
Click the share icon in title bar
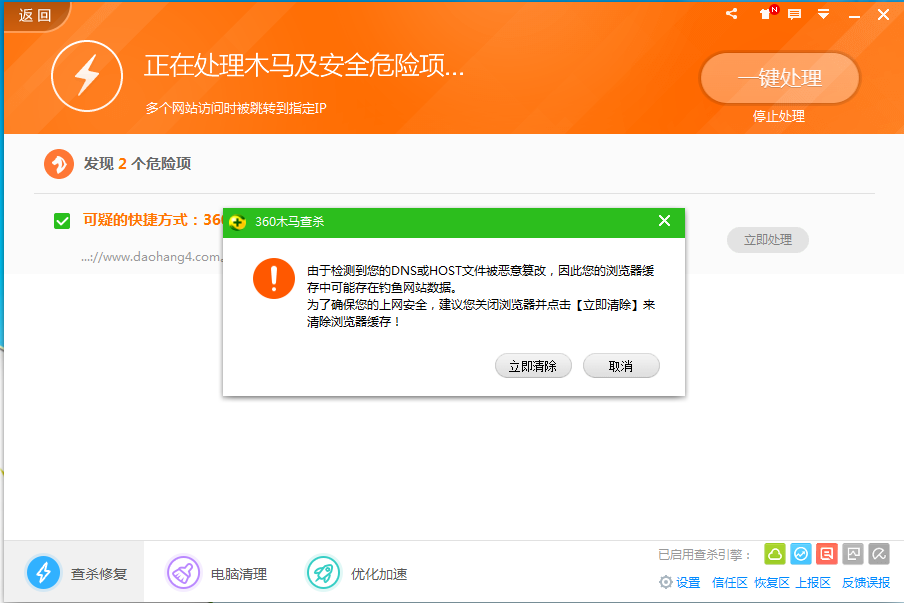pos(730,14)
